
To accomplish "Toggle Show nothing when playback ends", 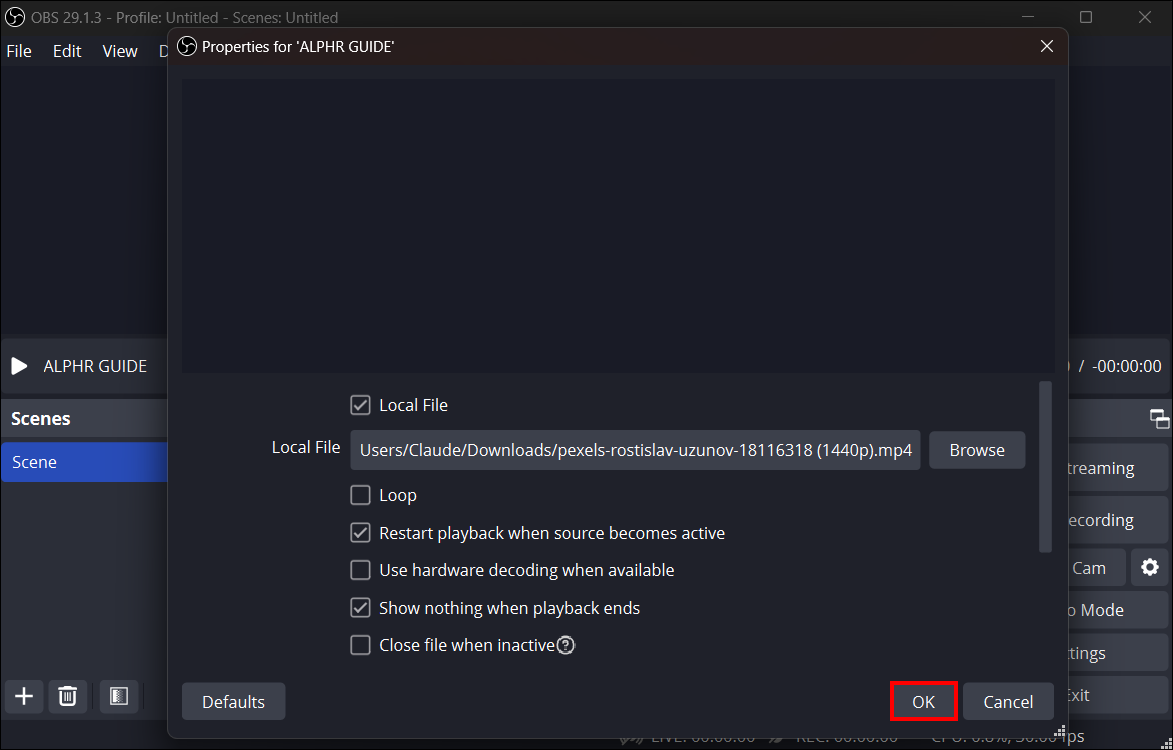I will (361, 607).
